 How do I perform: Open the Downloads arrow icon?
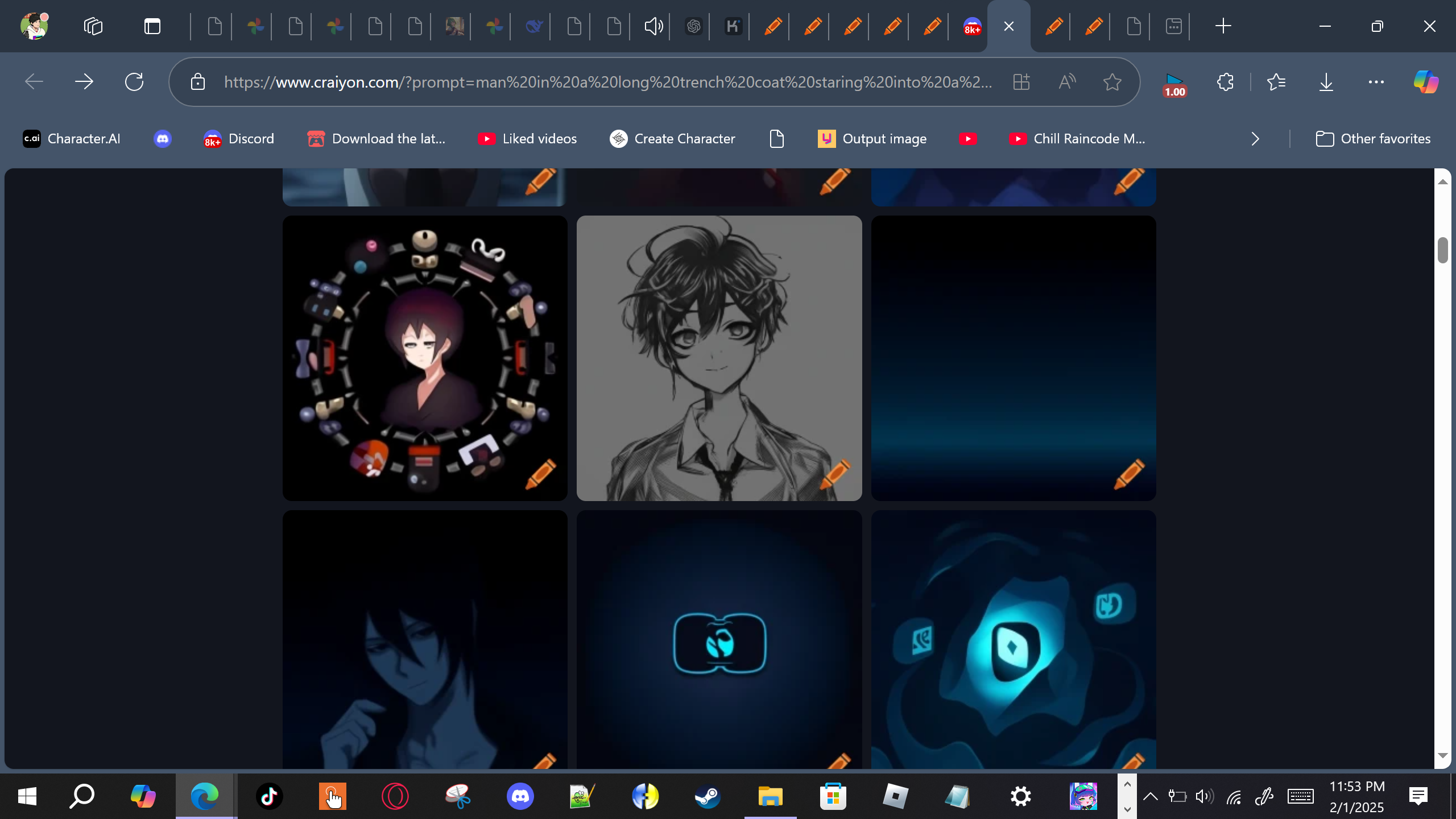click(1326, 82)
